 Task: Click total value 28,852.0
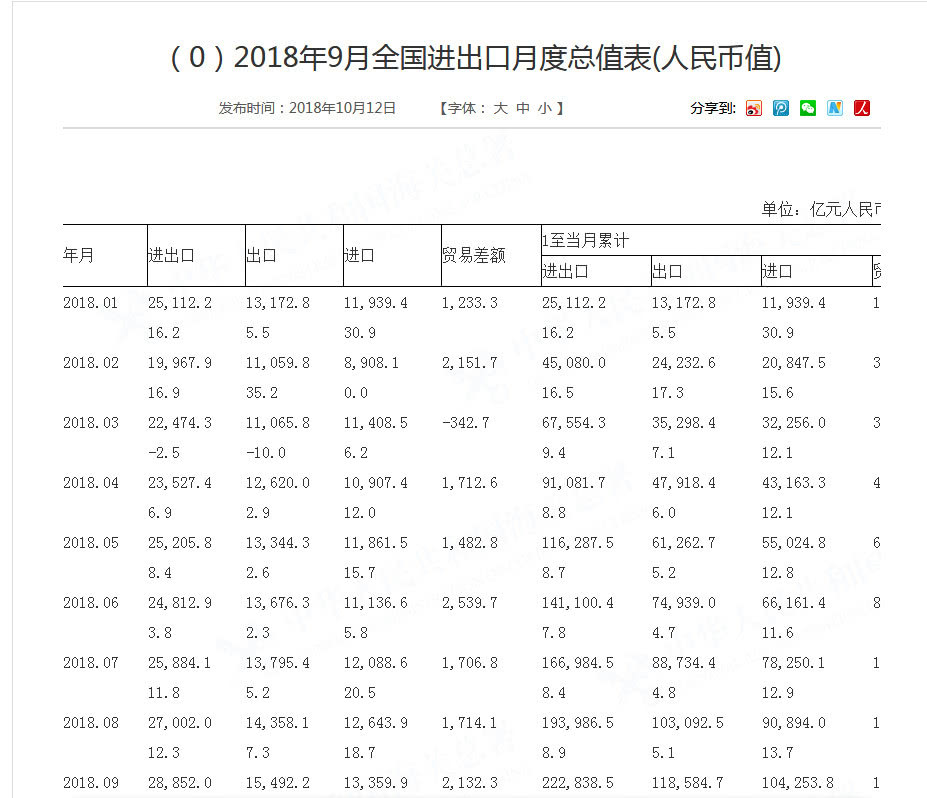click(x=180, y=783)
